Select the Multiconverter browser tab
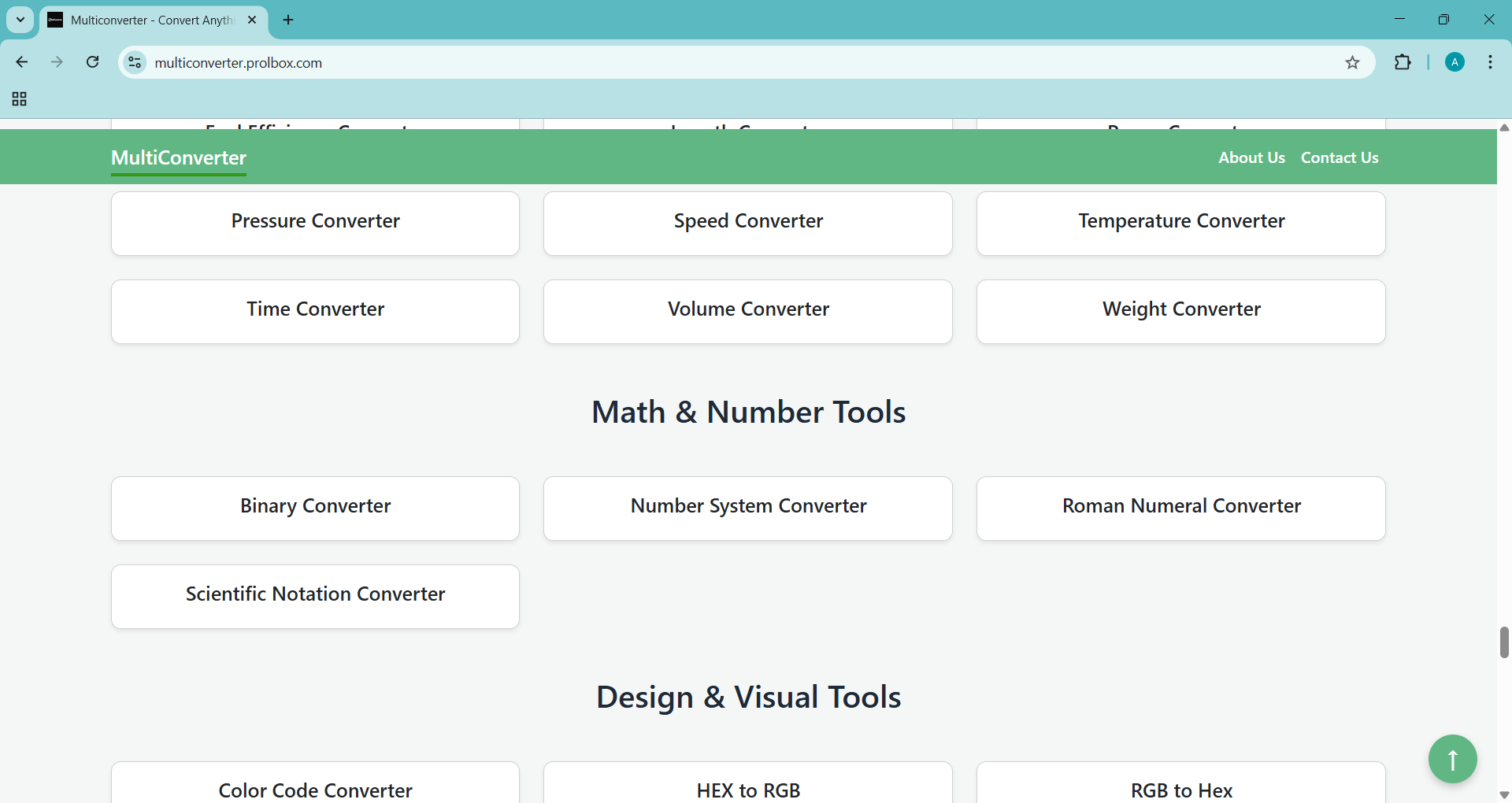1512x803 pixels. pyautogui.click(x=150, y=20)
